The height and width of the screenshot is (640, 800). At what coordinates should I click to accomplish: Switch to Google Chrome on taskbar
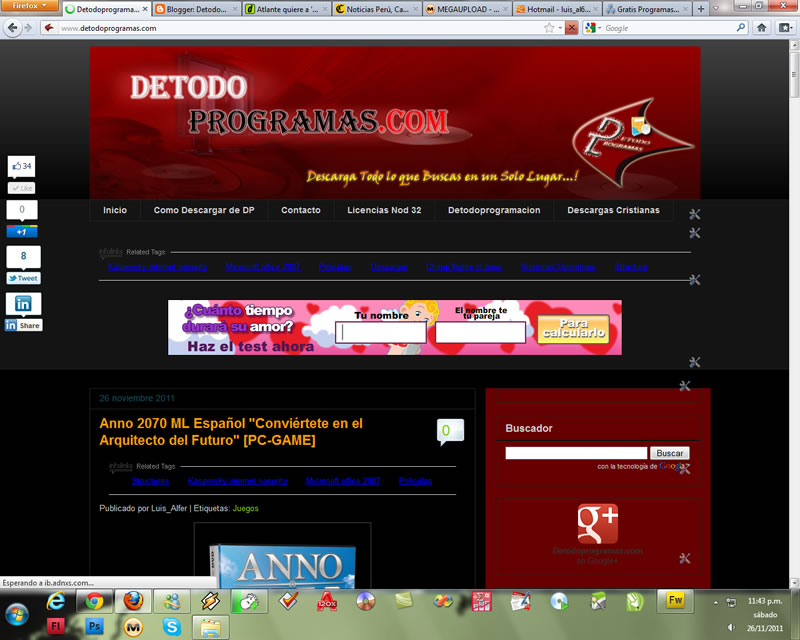click(94, 601)
